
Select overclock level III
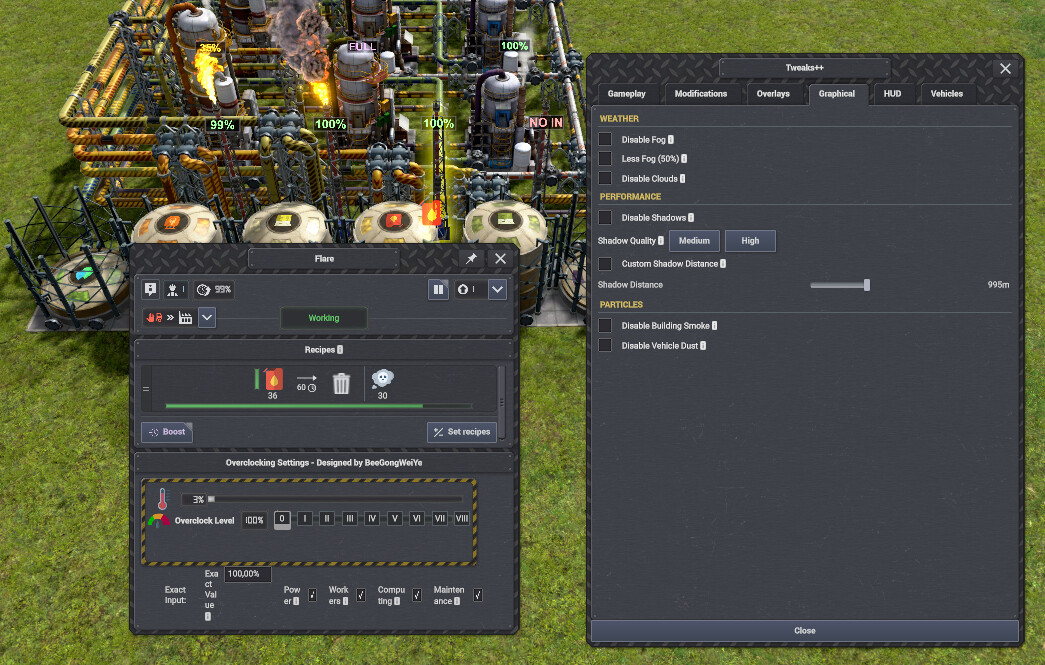click(350, 518)
